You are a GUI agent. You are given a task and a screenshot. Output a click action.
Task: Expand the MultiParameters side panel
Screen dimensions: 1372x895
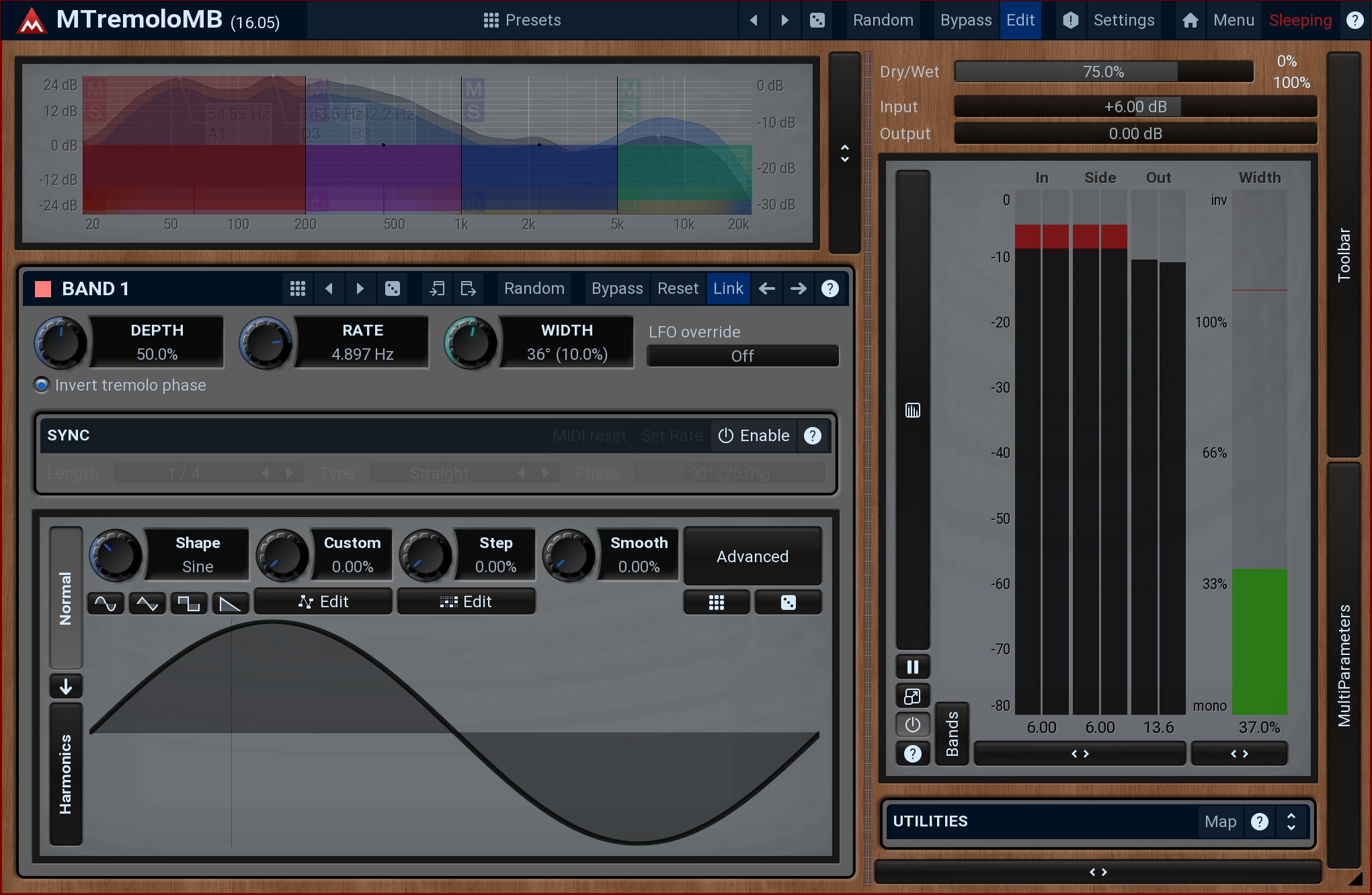(1344, 666)
